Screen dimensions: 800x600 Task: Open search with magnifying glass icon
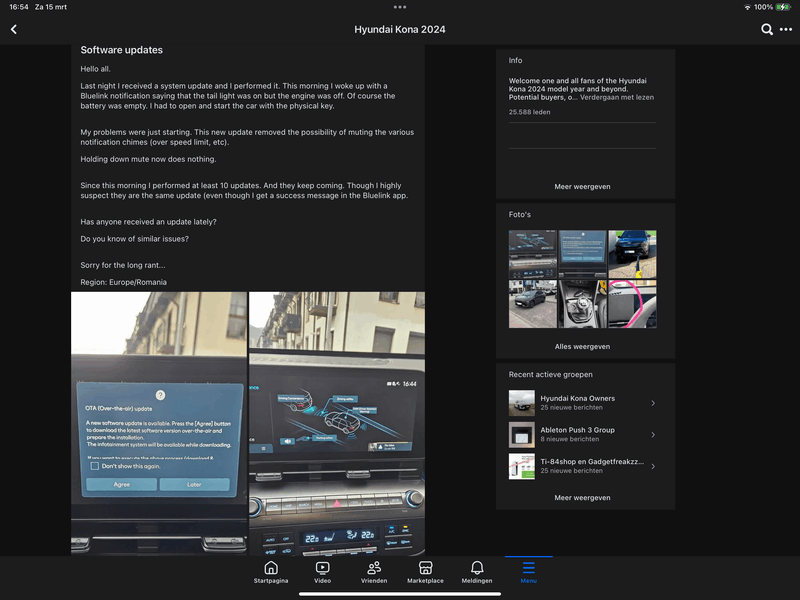pyautogui.click(x=767, y=30)
